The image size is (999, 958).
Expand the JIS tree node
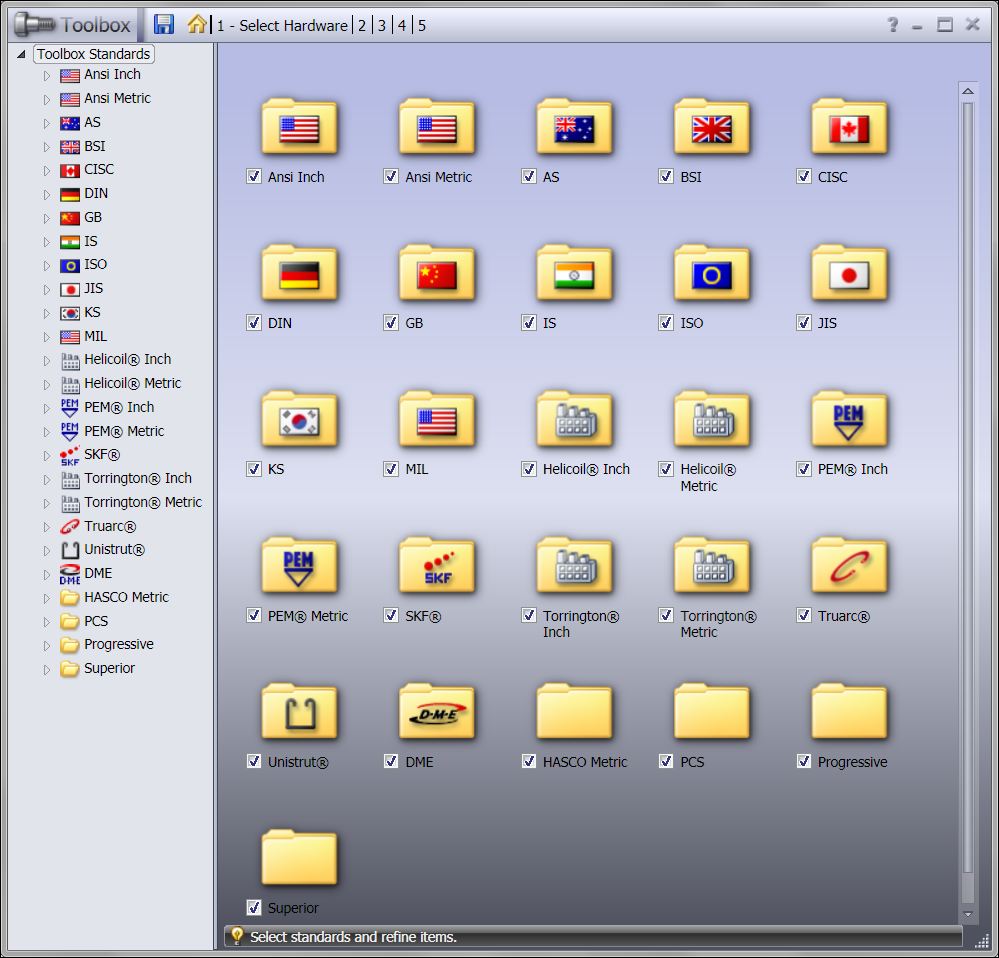pyautogui.click(x=47, y=289)
